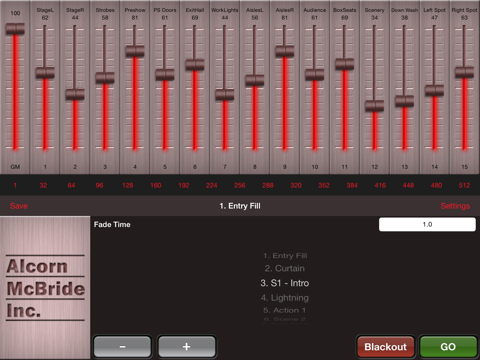Jump to channel bank 192
Screen dimensions: 480x360
[184, 185]
